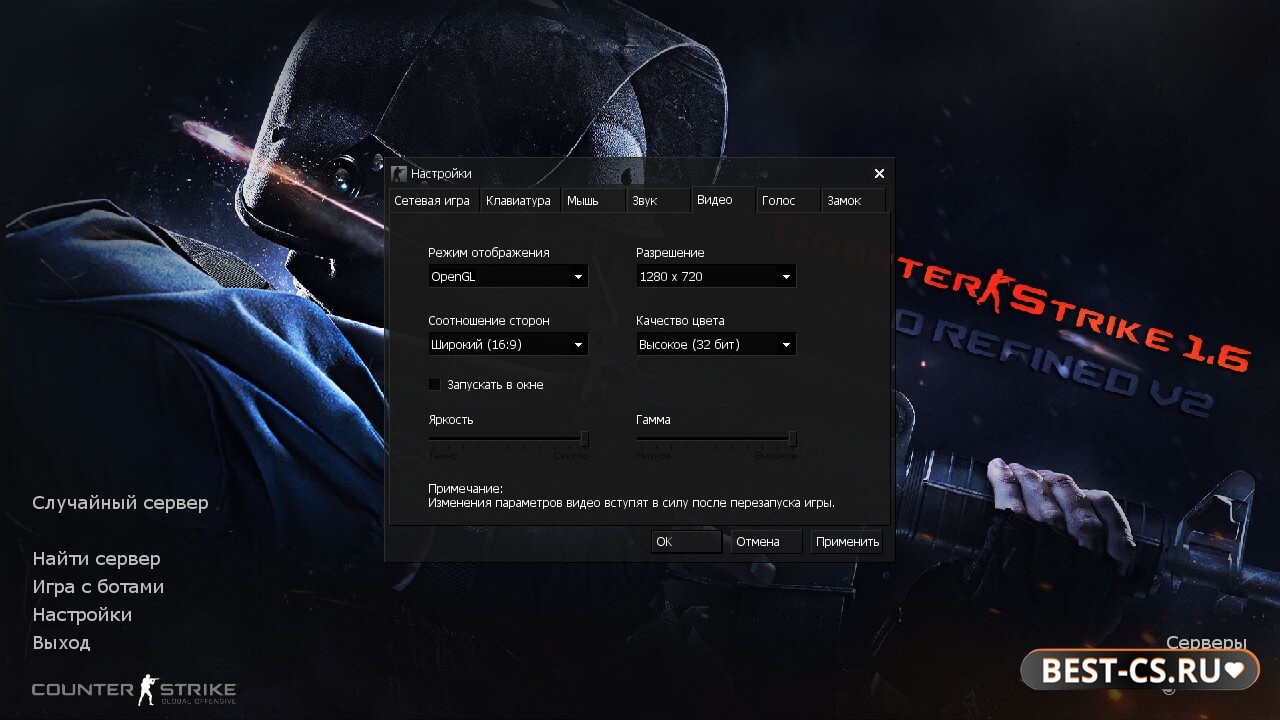Adjust the Гамма slider handle
The height and width of the screenshot is (720, 1280).
[793, 438]
